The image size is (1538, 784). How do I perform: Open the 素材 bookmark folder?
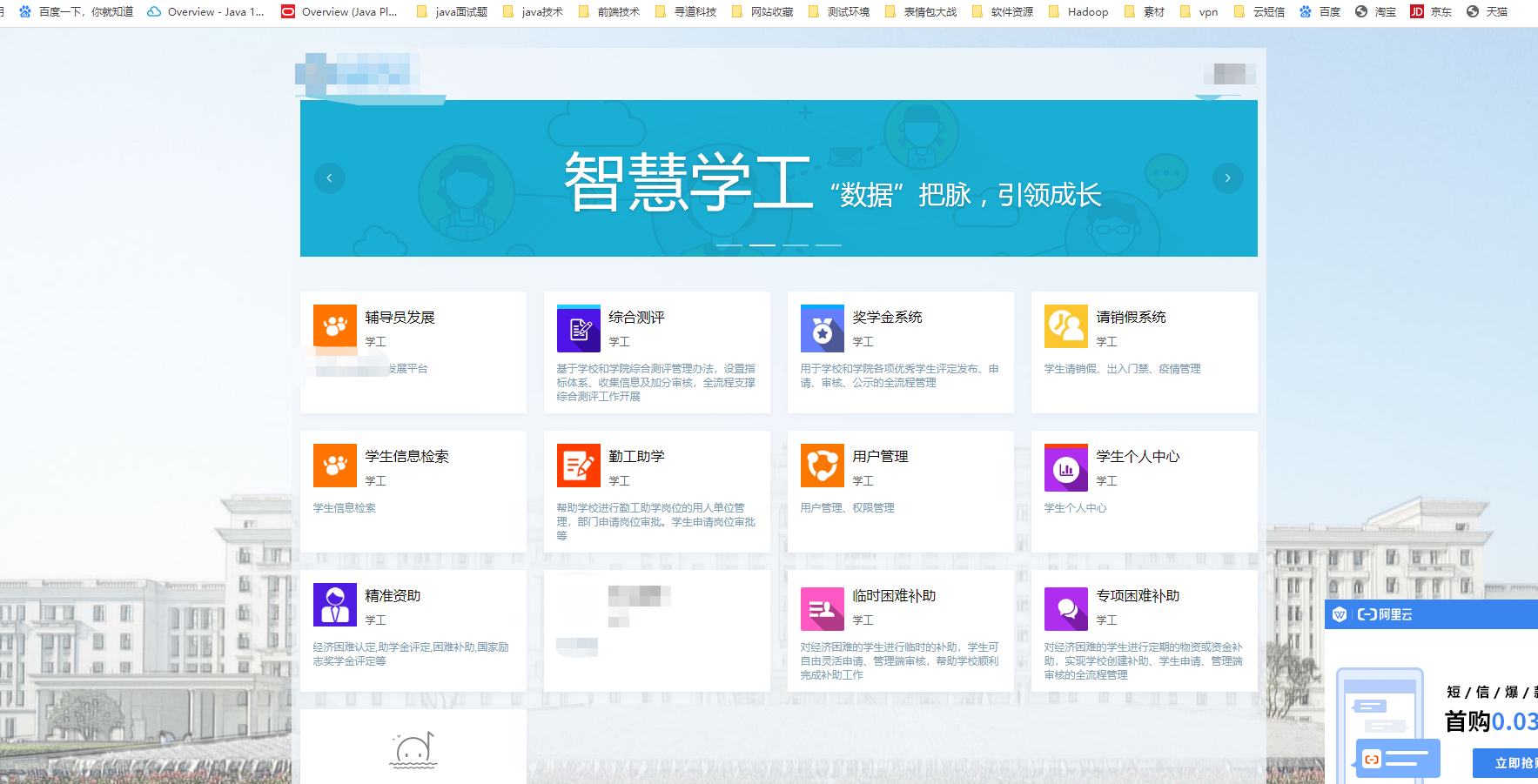[x=1144, y=11]
